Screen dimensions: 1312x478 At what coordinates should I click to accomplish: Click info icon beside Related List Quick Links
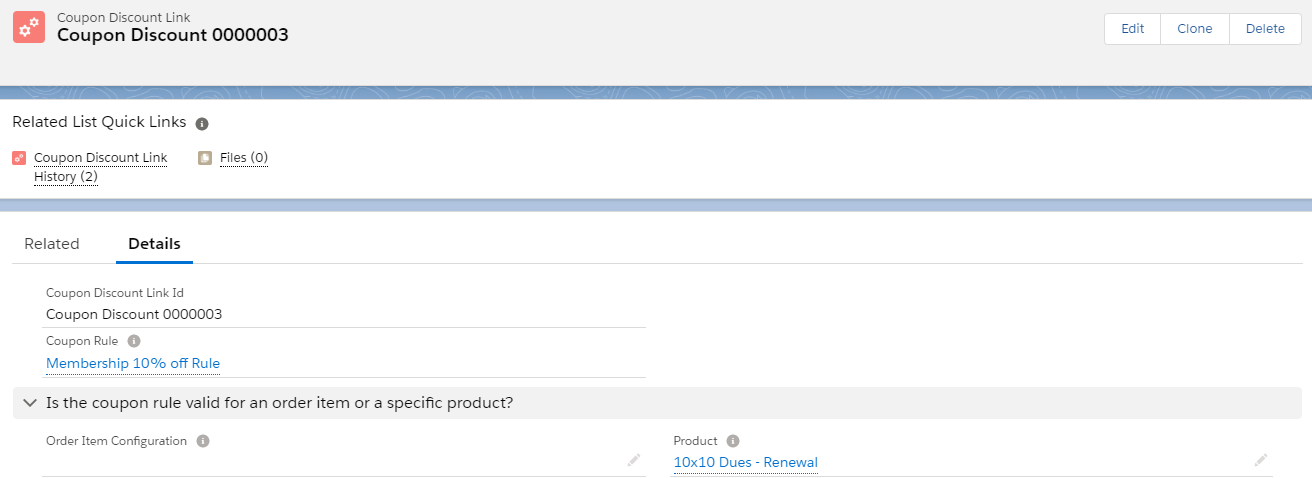[x=202, y=124]
